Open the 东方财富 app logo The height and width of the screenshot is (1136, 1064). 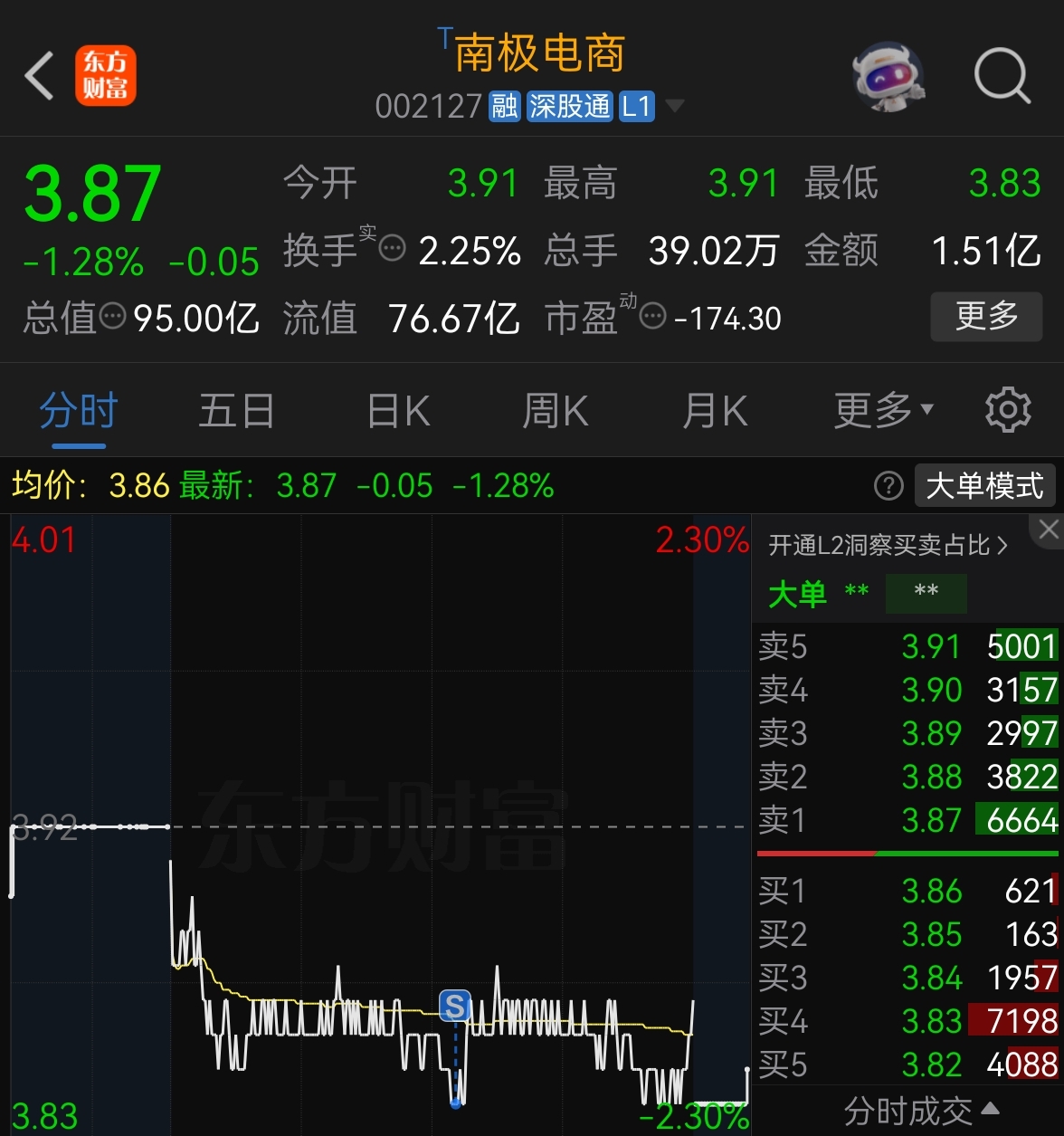106,75
